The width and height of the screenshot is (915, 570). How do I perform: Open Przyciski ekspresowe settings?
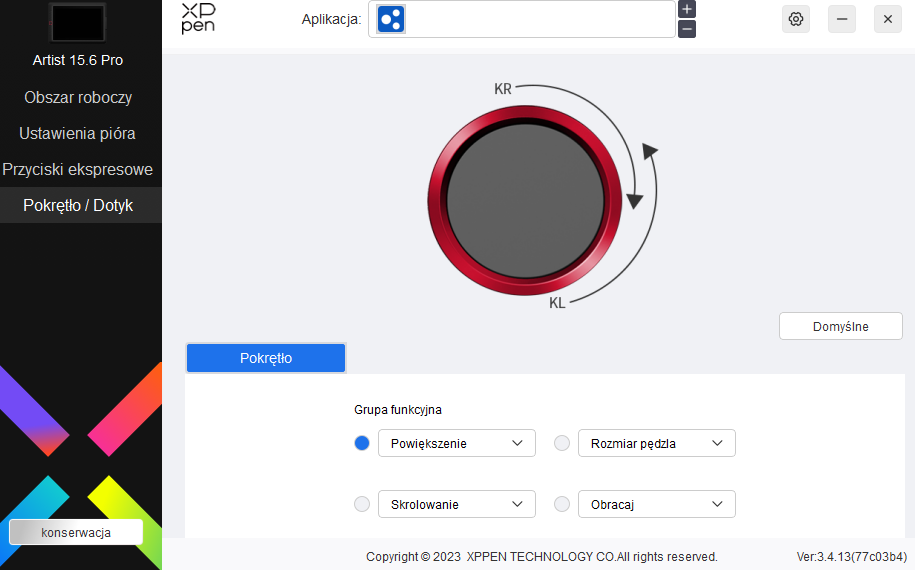tap(78, 169)
